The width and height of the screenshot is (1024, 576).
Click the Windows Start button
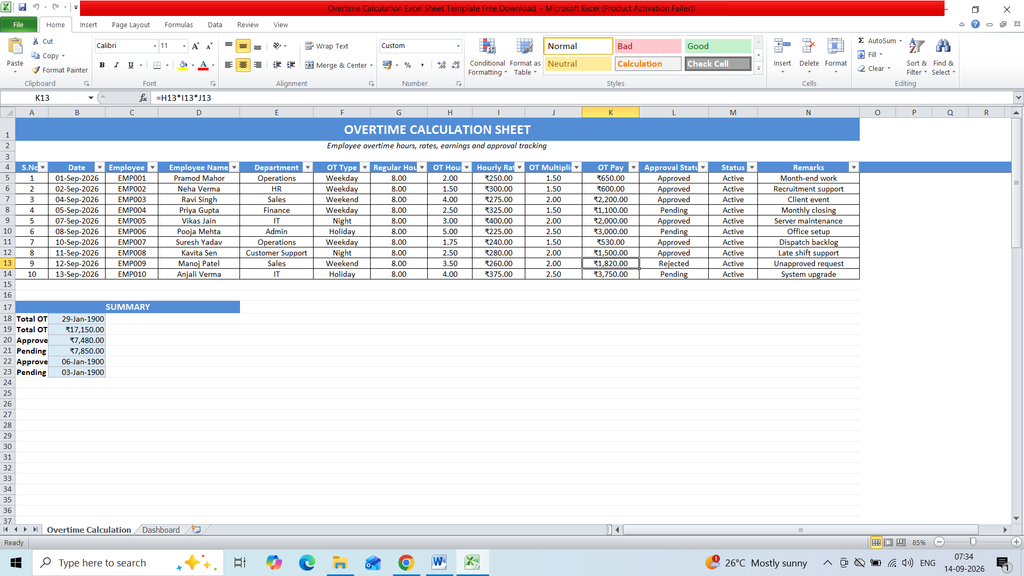click(x=16, y=562)
